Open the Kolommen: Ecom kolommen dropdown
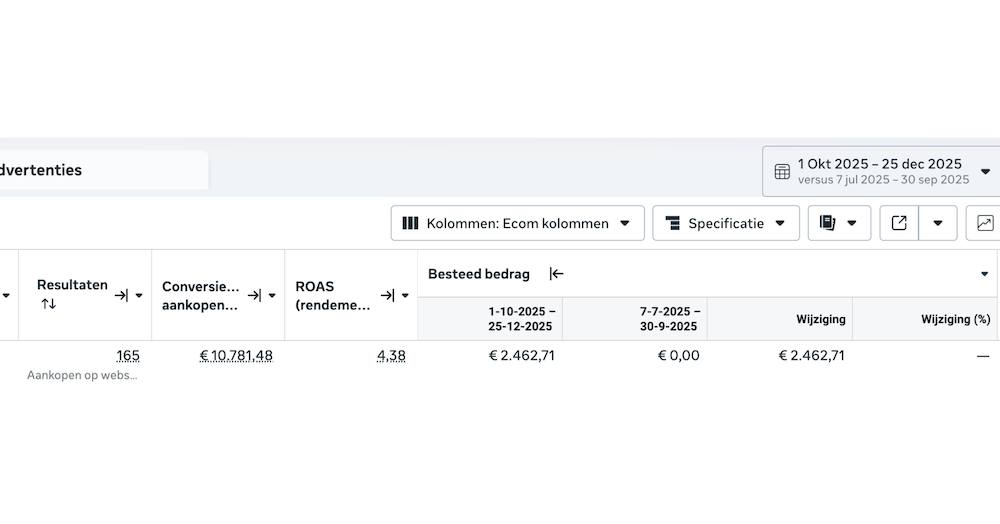The width and height of the screenshot is (1000, 524). (x=516, y=223)
